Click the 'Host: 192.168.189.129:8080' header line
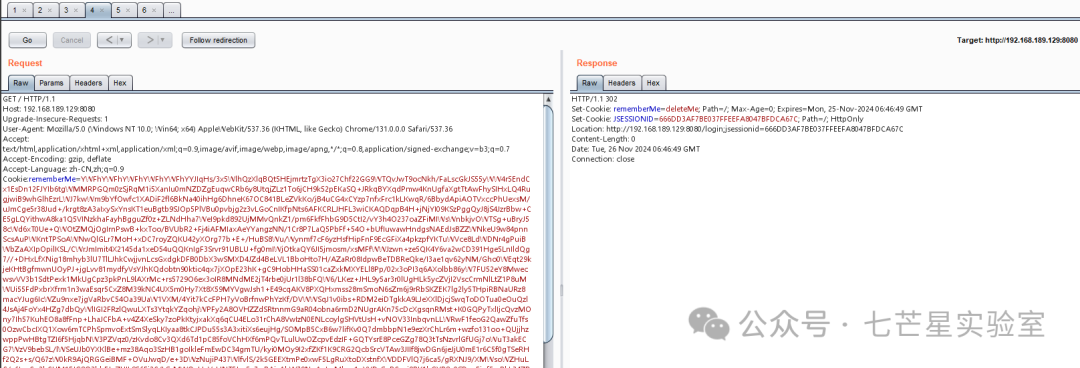This screenshot has height=368, width=1080. pos(48,109)
